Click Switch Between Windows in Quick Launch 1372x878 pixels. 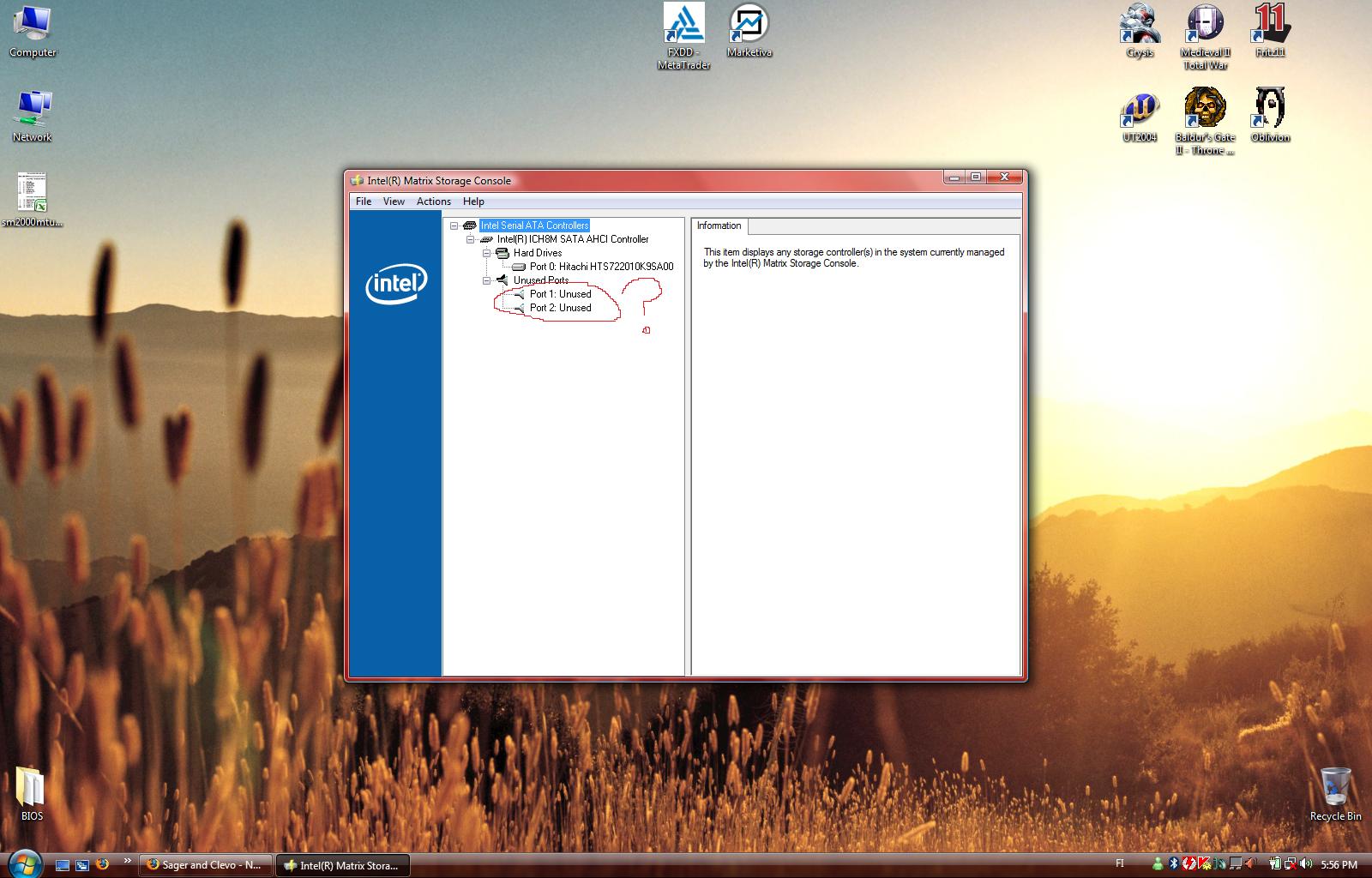pos(82,865)
